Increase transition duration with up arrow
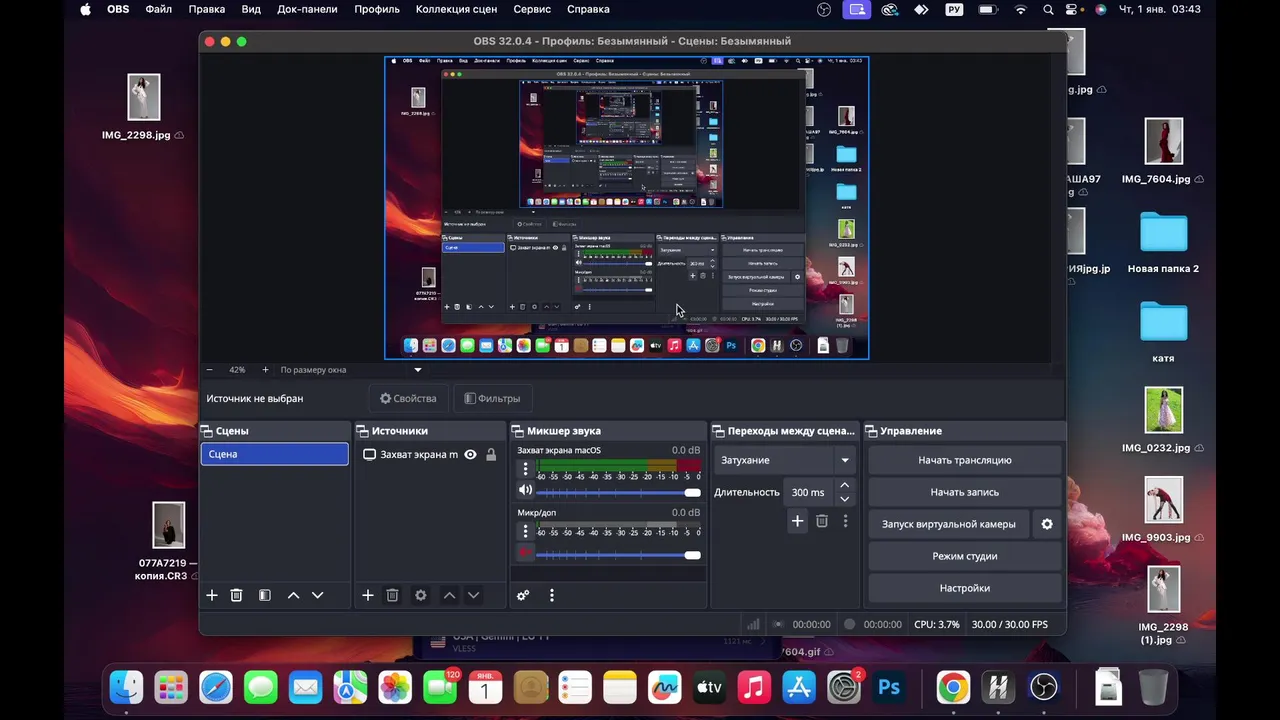 [x=845, y=485]
